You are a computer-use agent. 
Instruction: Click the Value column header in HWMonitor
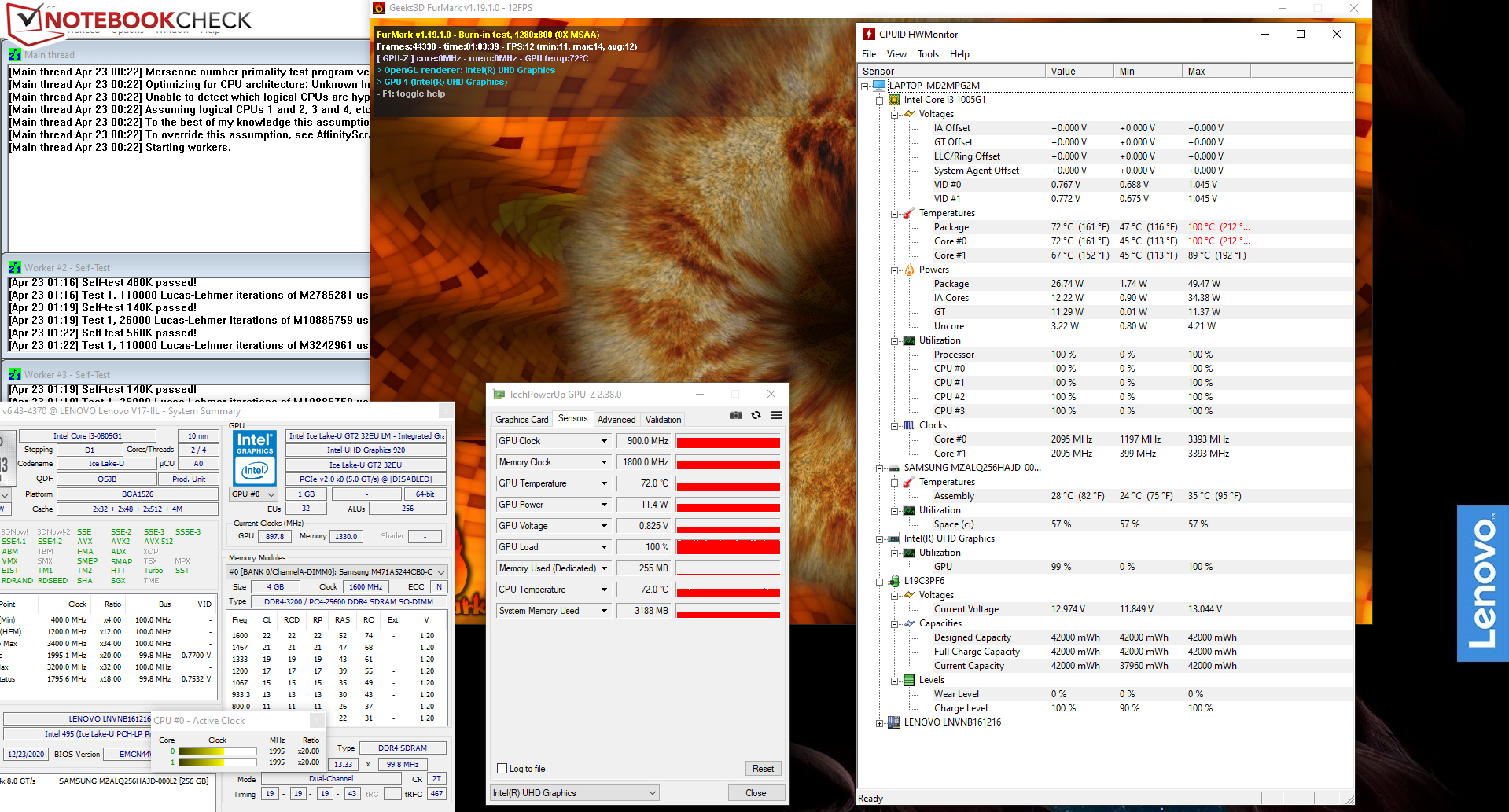1080,71
